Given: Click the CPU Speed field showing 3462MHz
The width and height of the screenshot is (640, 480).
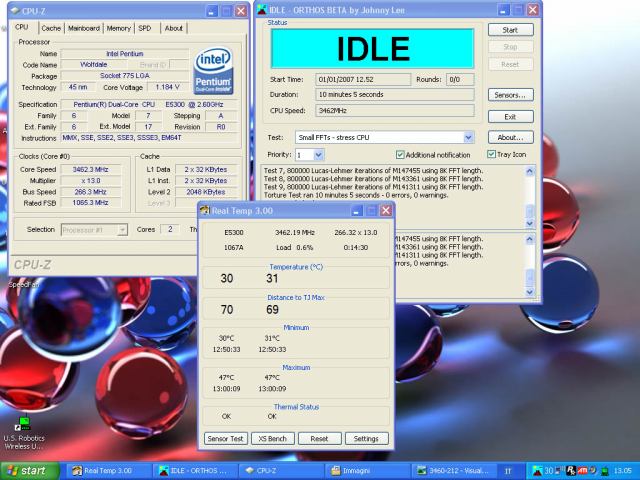Looking at the screenshot, I should tap(395, 111).
